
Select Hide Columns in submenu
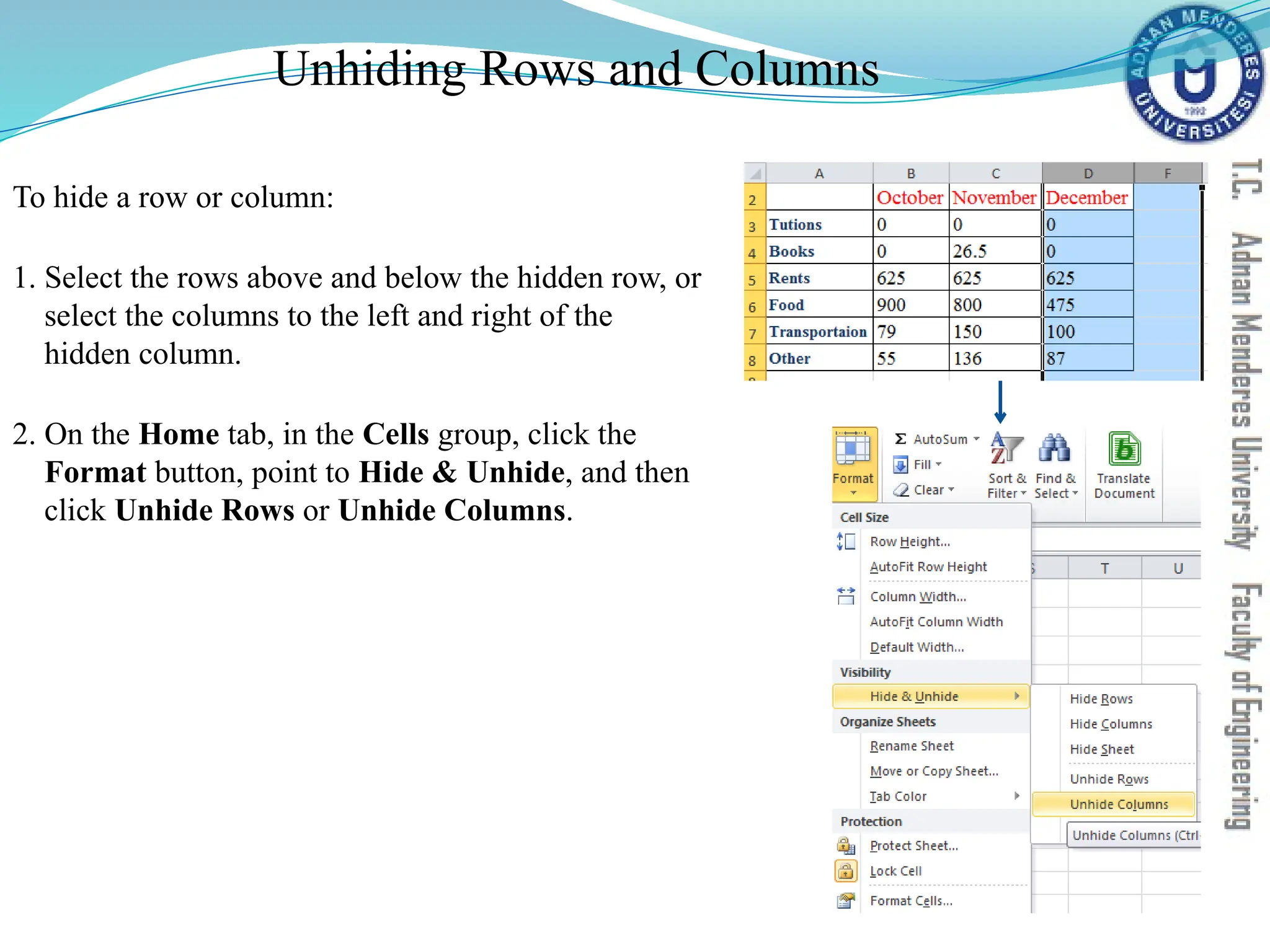[1114, 724]
